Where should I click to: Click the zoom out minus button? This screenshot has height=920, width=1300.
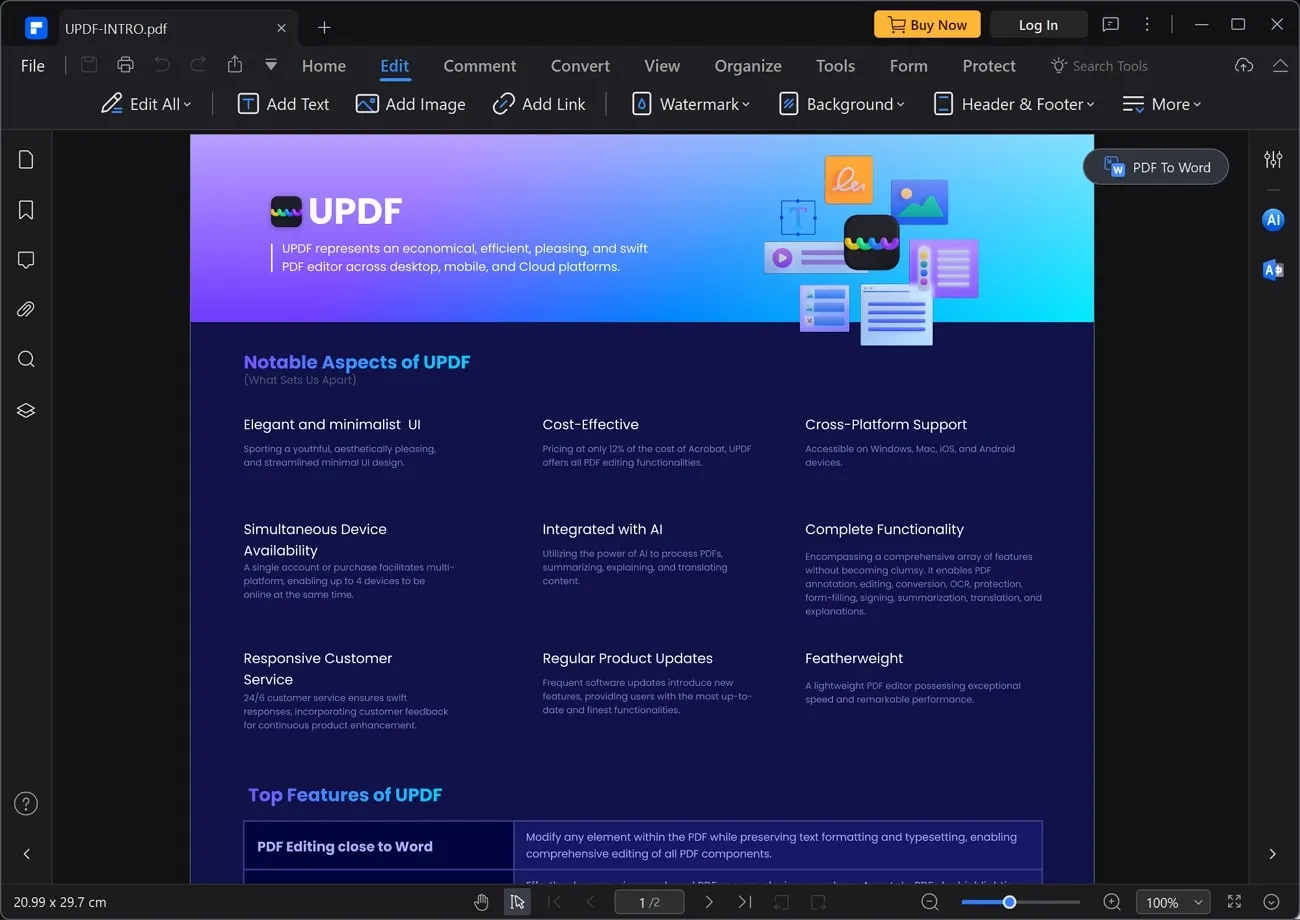coord(930,902)
